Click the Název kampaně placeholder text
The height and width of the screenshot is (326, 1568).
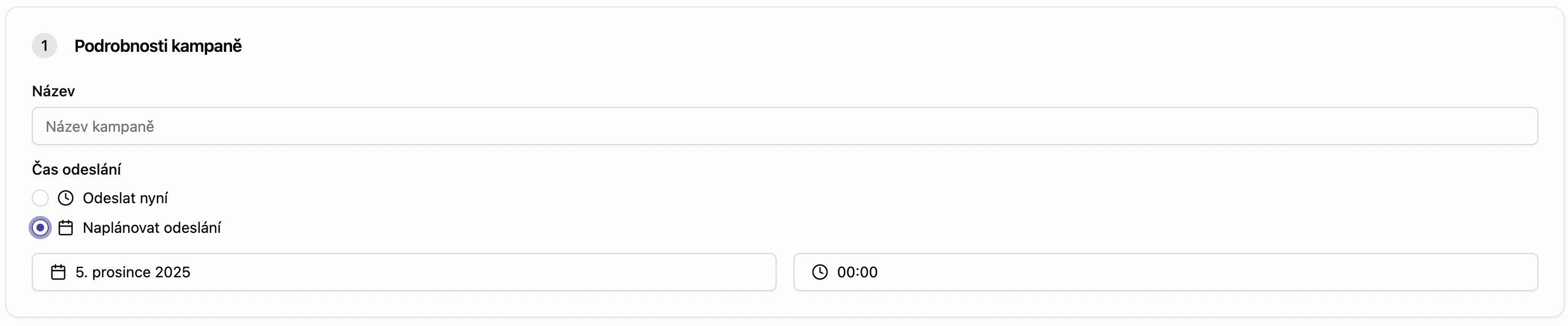coord(100,126)
